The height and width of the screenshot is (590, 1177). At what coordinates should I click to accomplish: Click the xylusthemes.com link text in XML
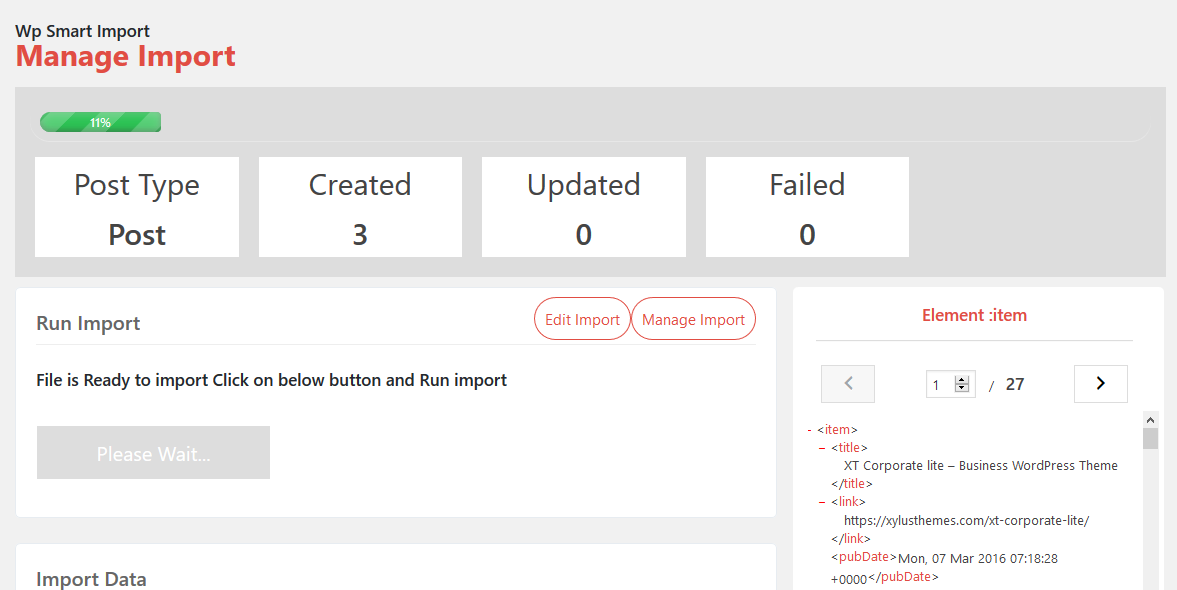click(x=966, y=521)
